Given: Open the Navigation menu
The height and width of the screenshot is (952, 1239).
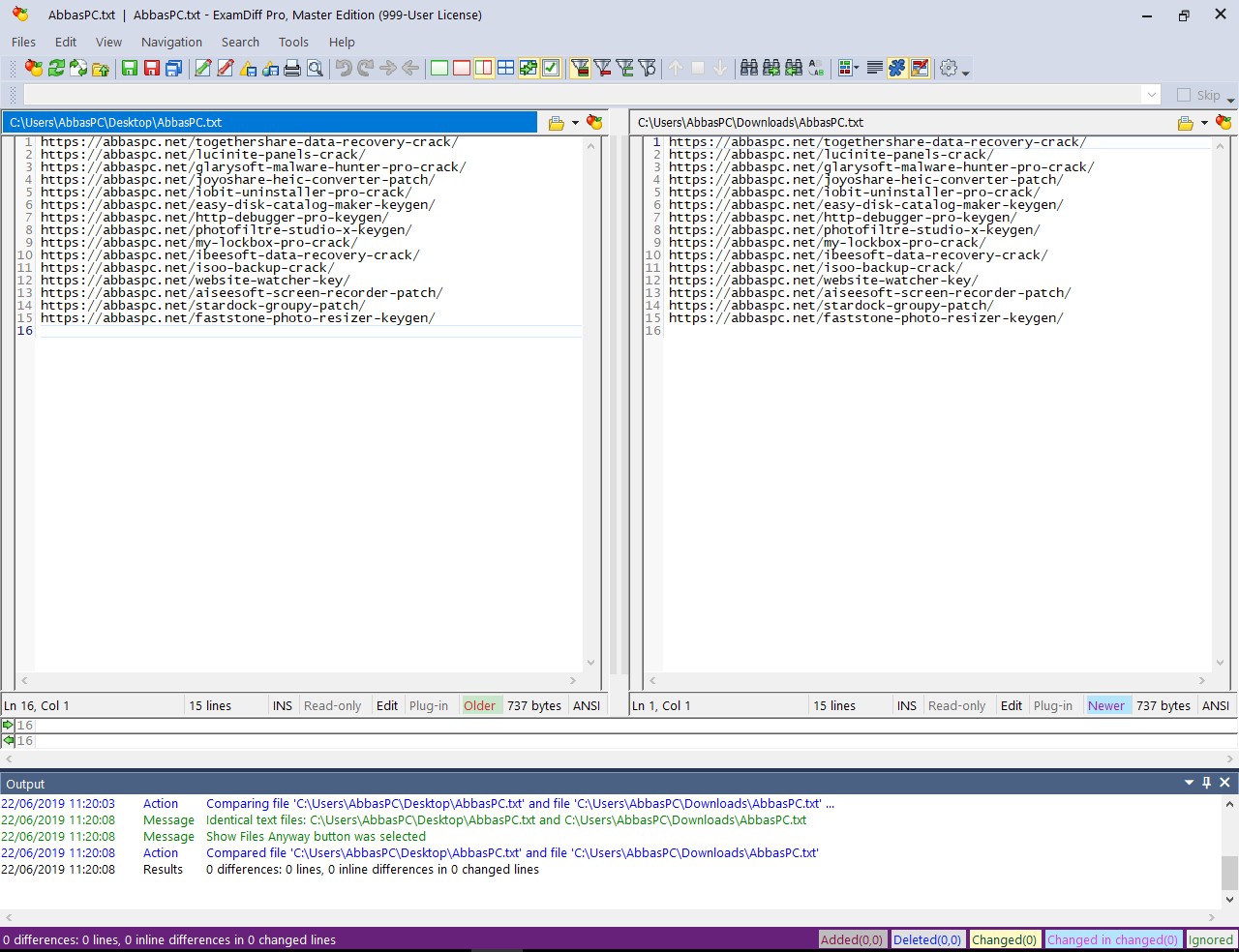Looking at the screenshot, I should [x=171, y=42].
